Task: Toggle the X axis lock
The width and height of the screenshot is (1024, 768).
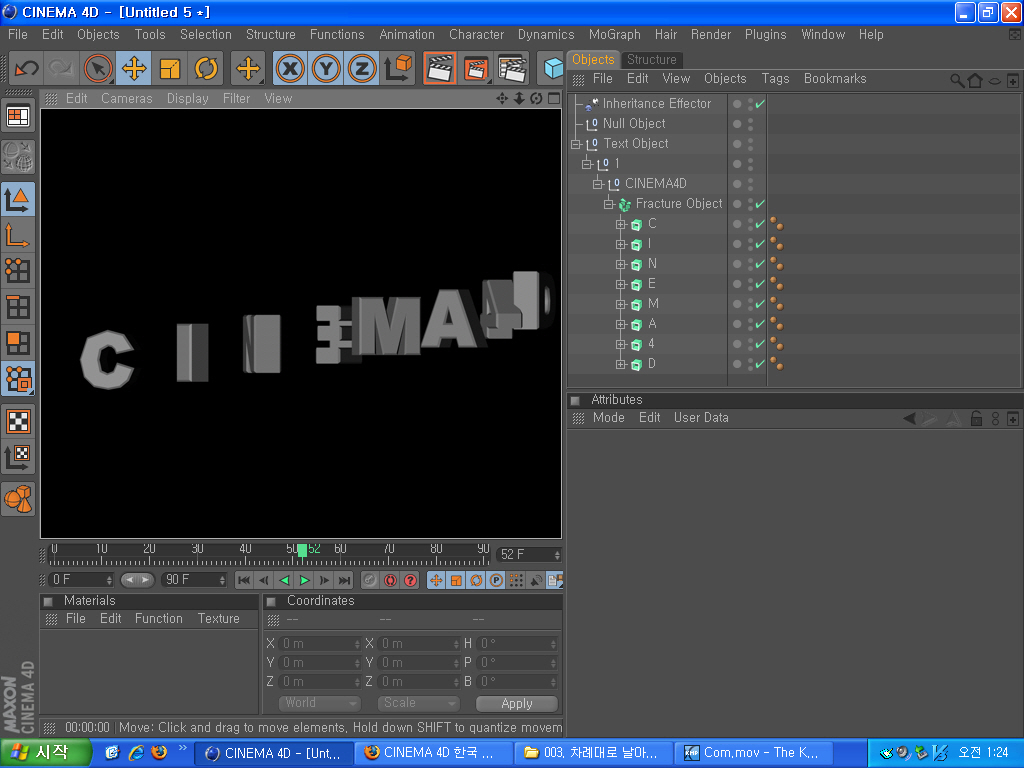Action: tap(290, 68)
